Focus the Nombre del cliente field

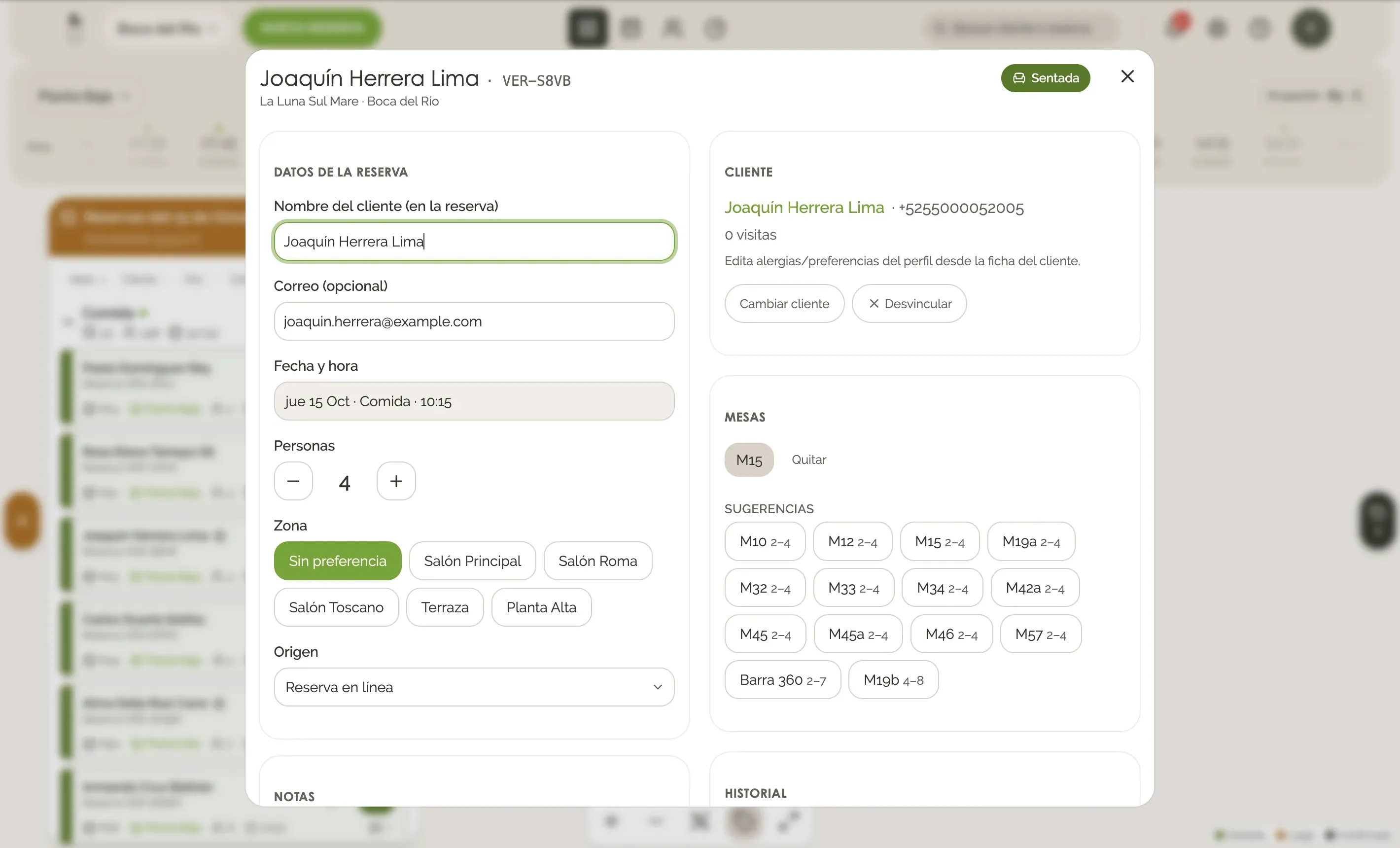click(474, 242)
